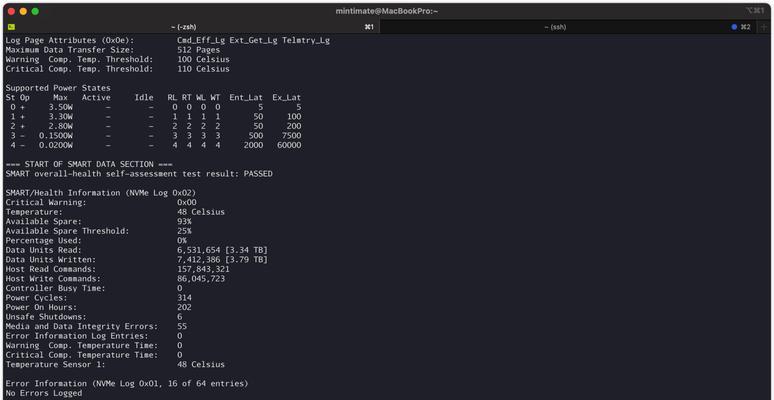Screen dimensions: 774x400
Task: Close the terminal window with red button
Action: tap(11, 11)
